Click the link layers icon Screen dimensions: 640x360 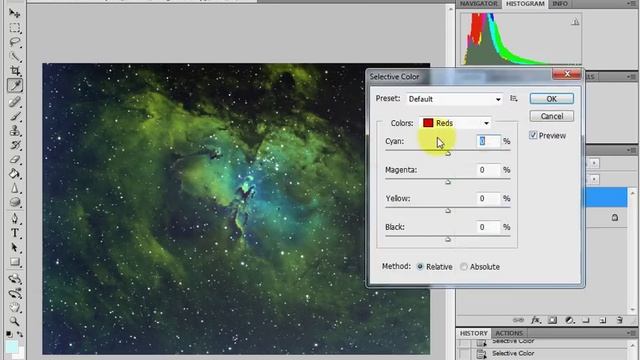tap(518, 320)
